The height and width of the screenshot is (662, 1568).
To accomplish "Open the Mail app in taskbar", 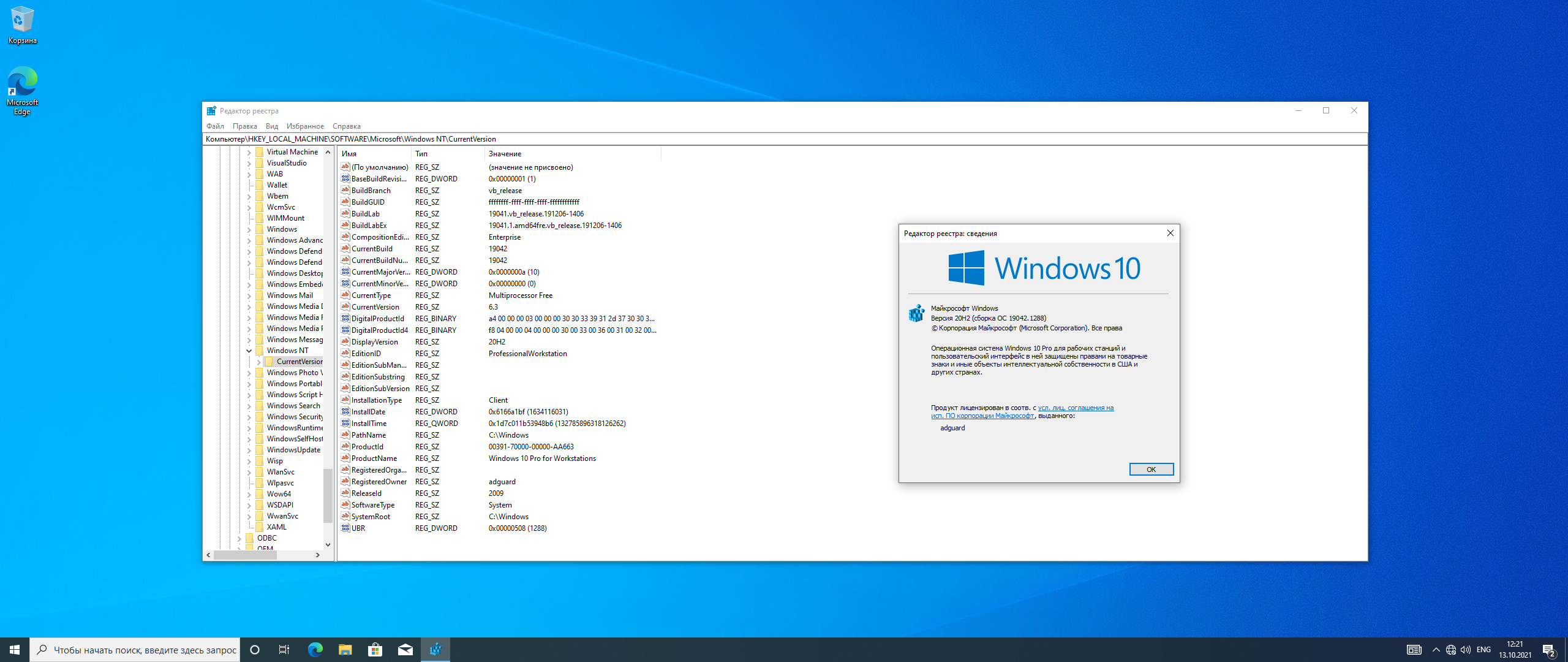I will click(405, 650).
